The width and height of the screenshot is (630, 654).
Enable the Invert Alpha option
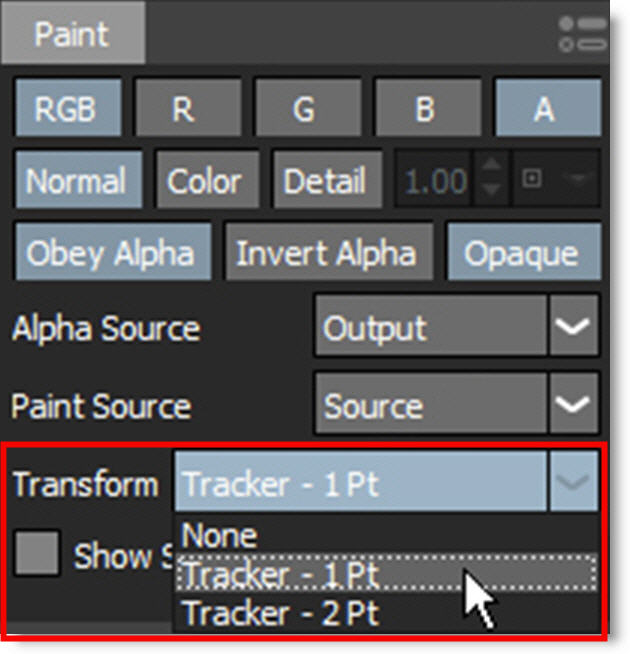coord(326,253)
